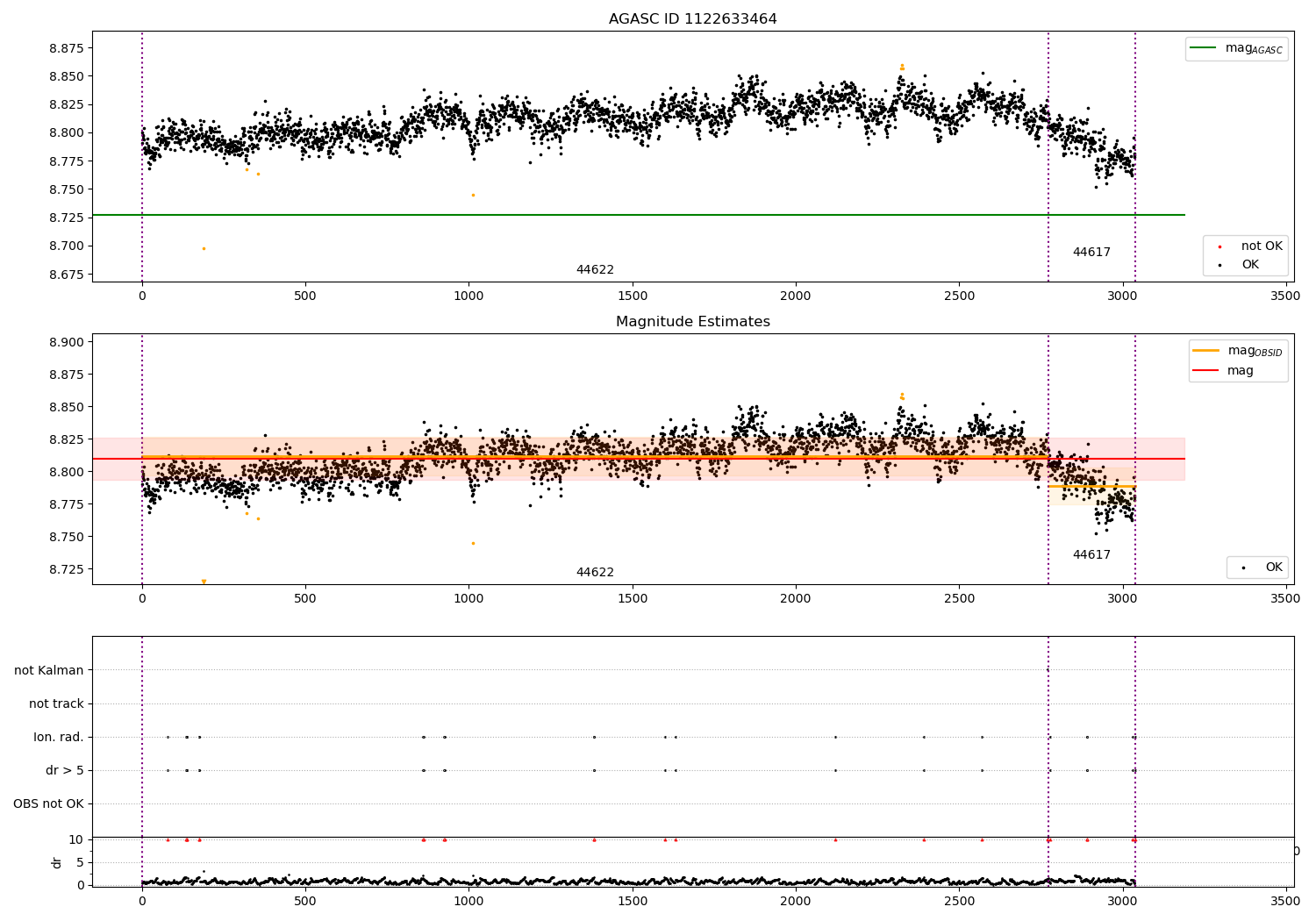The image size is (1316, 921).
Task: Select the 'not Kalman' axis label
Action: tap(49, 671)
